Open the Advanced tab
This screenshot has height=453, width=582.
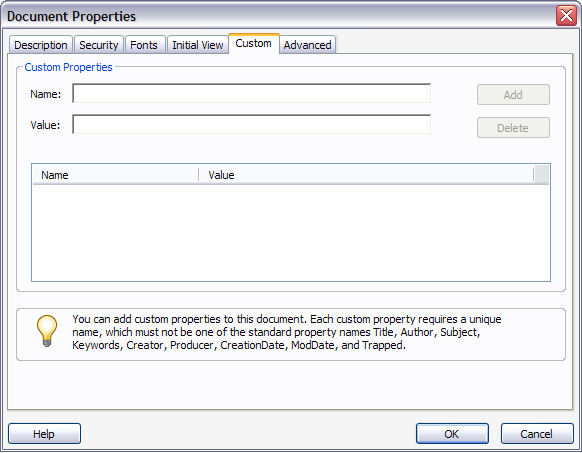click(x=307, y=45)
